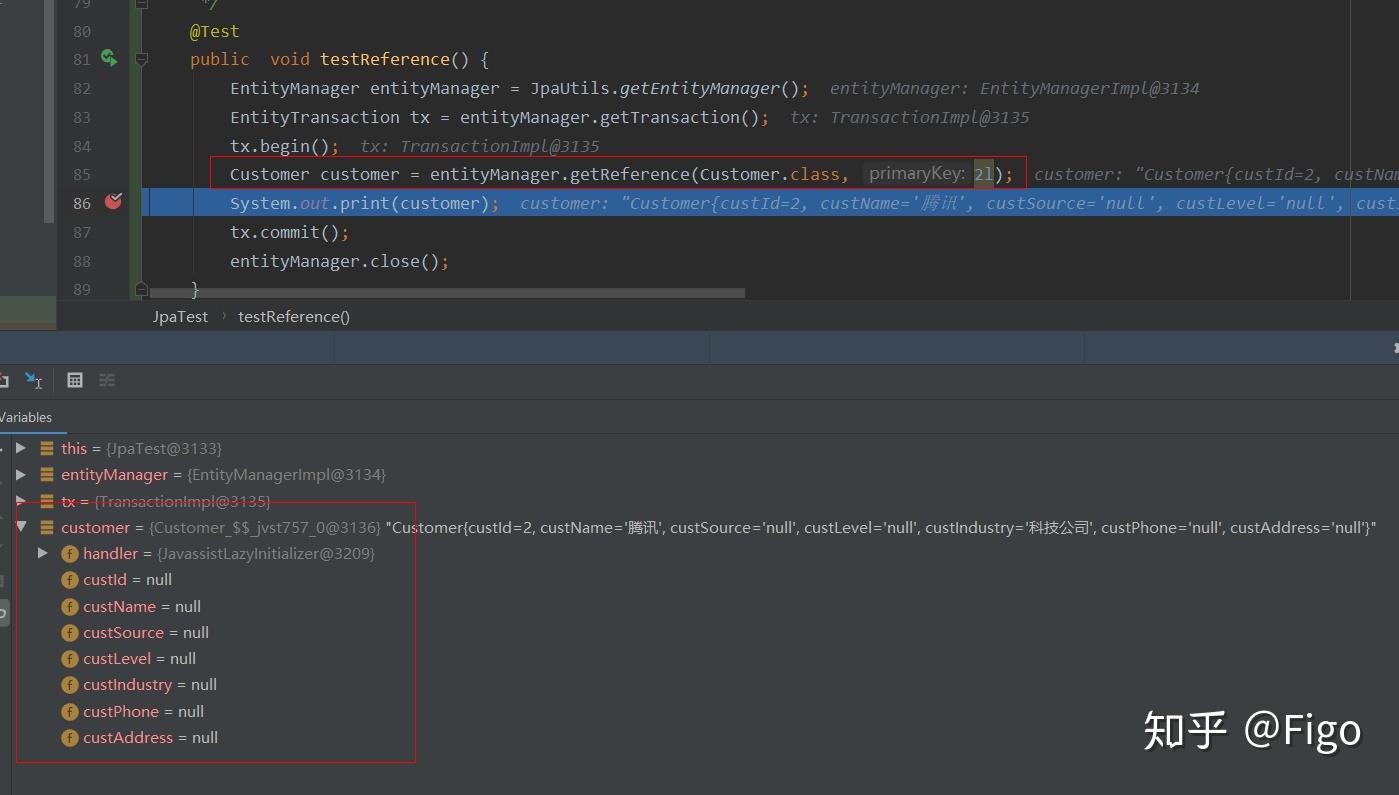Click the editor horizontal scrollbar
This screenshot has height=795, width=1399.
[447, 293]
